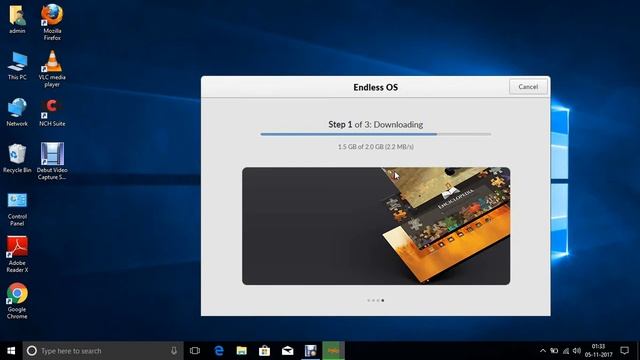The width and height of the screenshot is (640, 360).
Task: Click the 'Step 1 of 3: Downloading' label
Action: pos(376,124)
